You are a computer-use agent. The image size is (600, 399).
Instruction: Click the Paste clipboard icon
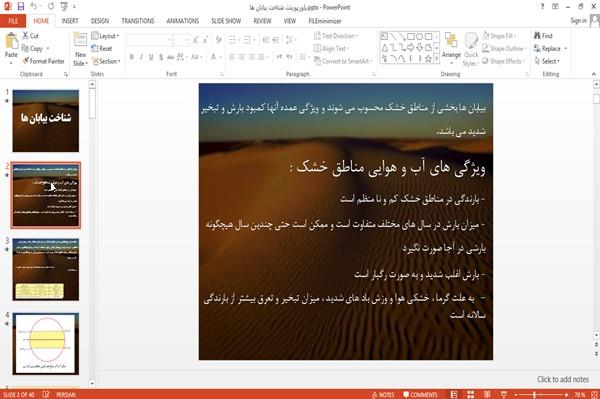tap(11, 41)
